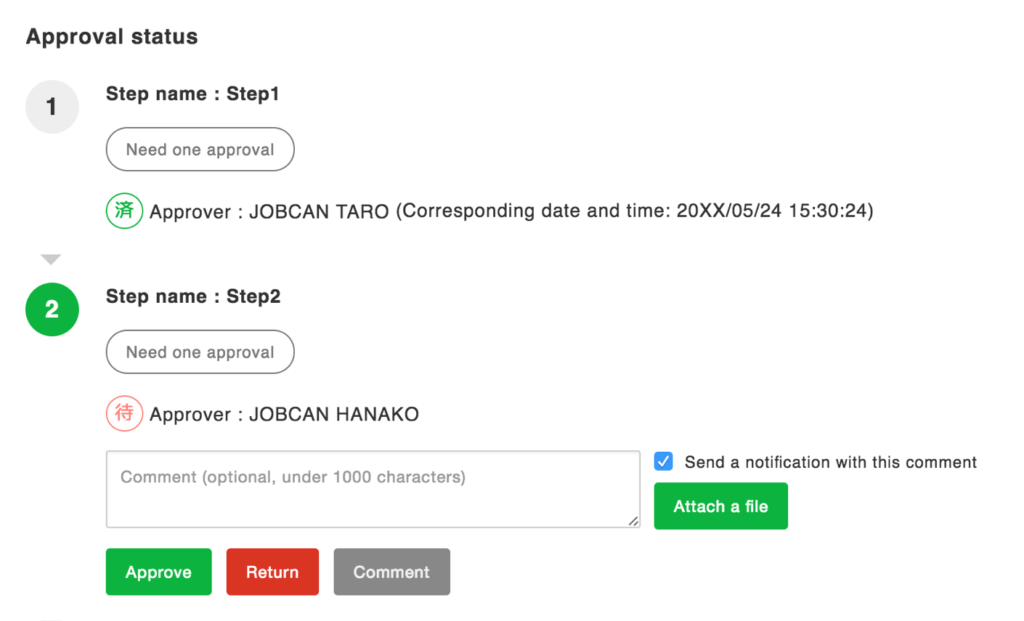This screenshot has width=1024, height=621.
Task: Focus the optional comment text area
Action: point(372,489)
